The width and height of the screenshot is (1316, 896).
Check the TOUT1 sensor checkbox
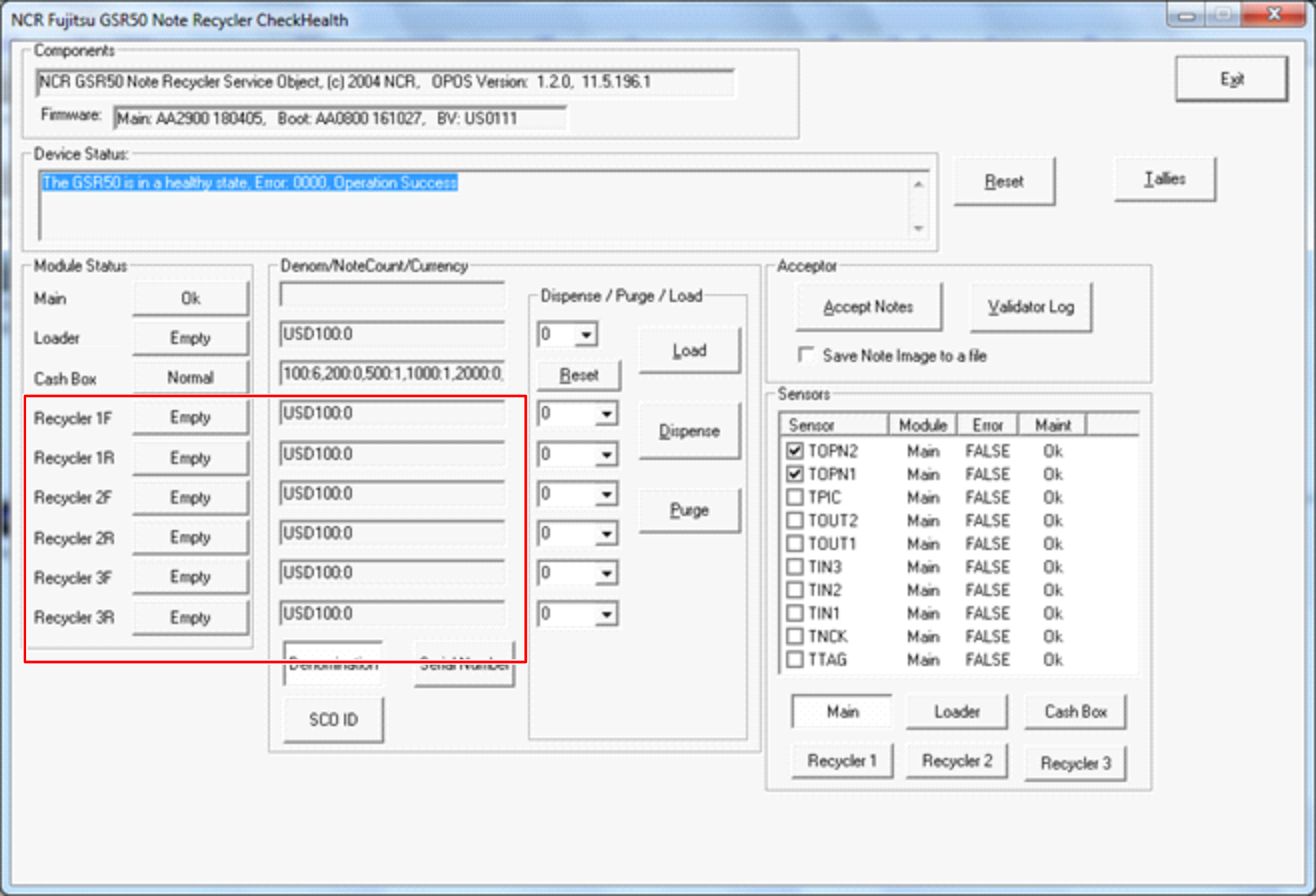click(795, 544)
